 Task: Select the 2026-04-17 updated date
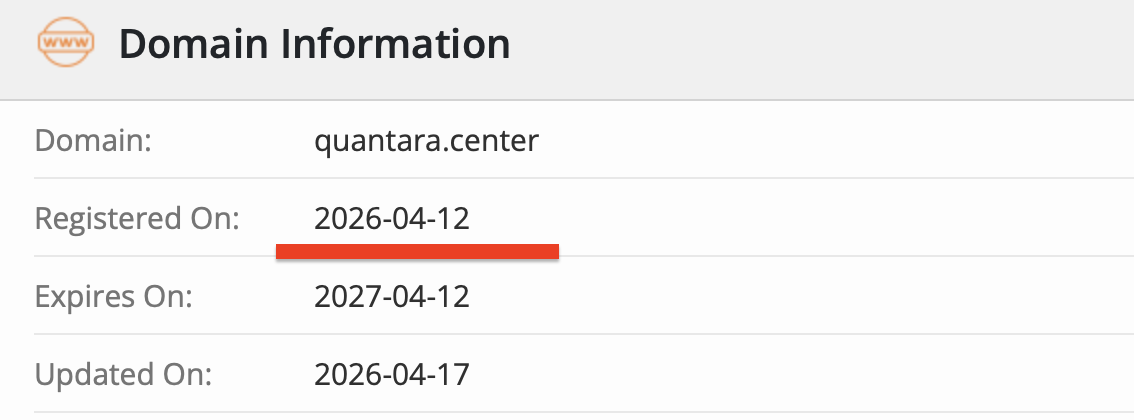pyautogui.click(x=392, y=375)
